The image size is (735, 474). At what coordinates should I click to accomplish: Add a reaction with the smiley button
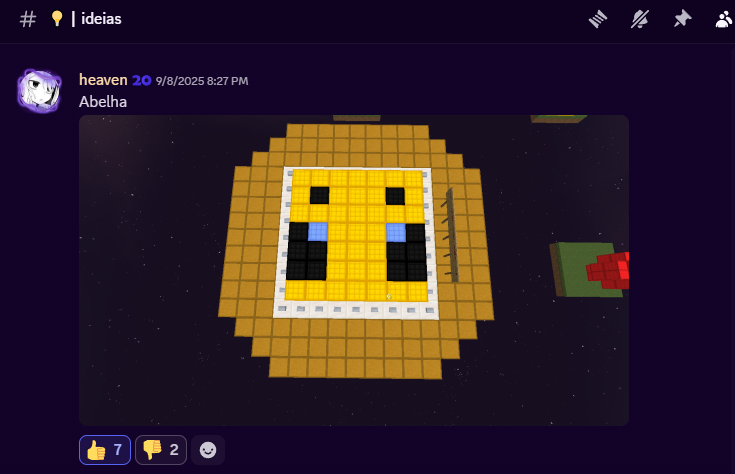tap(208, 450)
